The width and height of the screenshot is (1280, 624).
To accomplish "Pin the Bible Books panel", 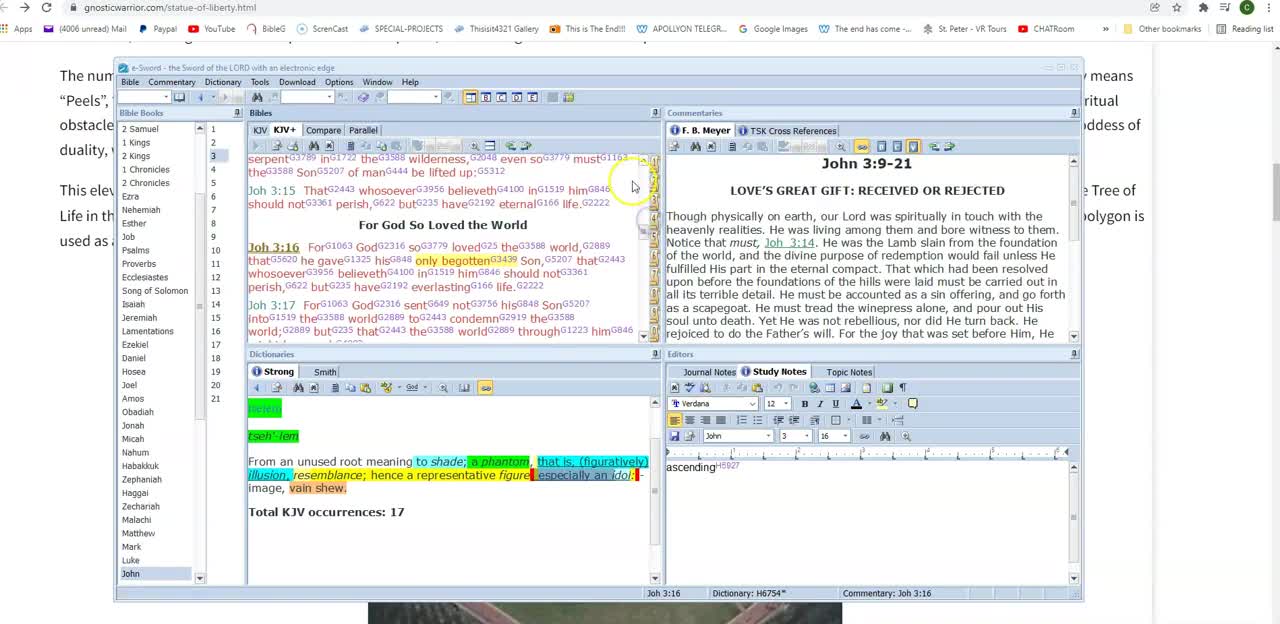I will [x=238, y=113].
